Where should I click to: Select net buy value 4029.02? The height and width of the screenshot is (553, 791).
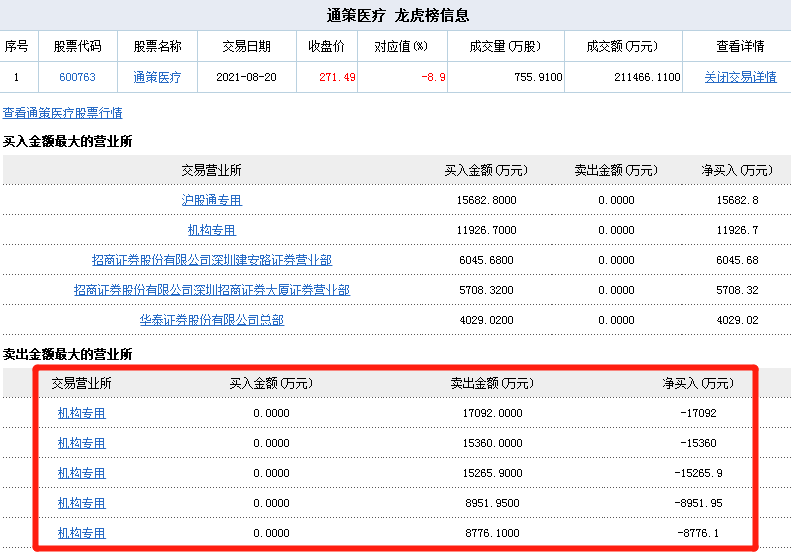738,320
